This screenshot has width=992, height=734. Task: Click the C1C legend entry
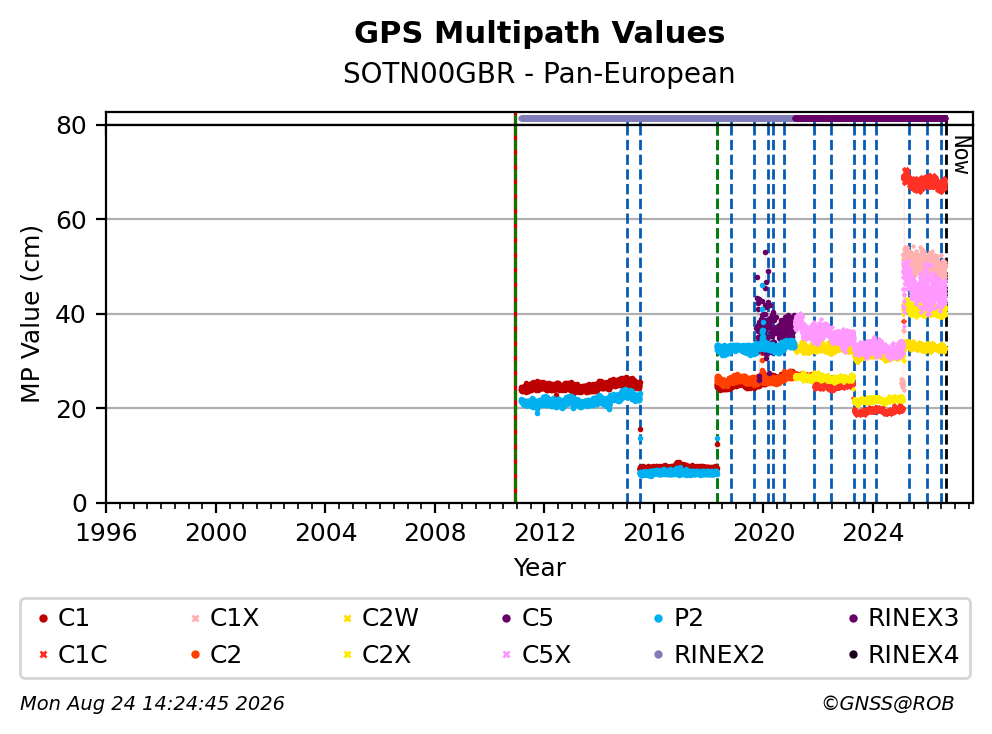point(73,654)
